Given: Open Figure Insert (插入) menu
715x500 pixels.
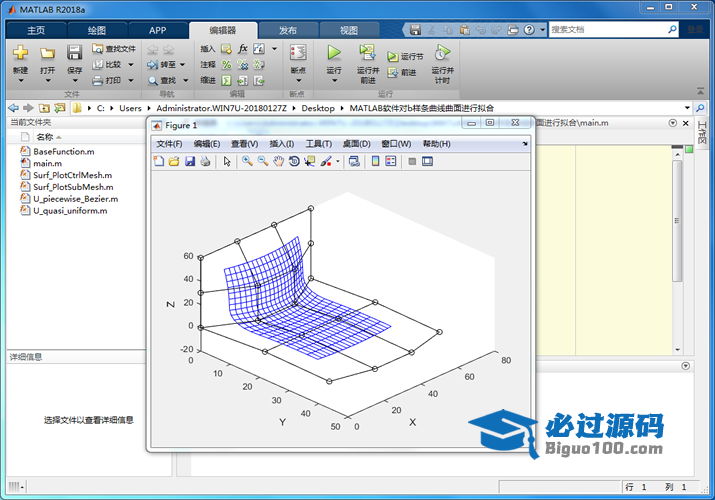Looking at the screenshot, I should pos(281,144).
